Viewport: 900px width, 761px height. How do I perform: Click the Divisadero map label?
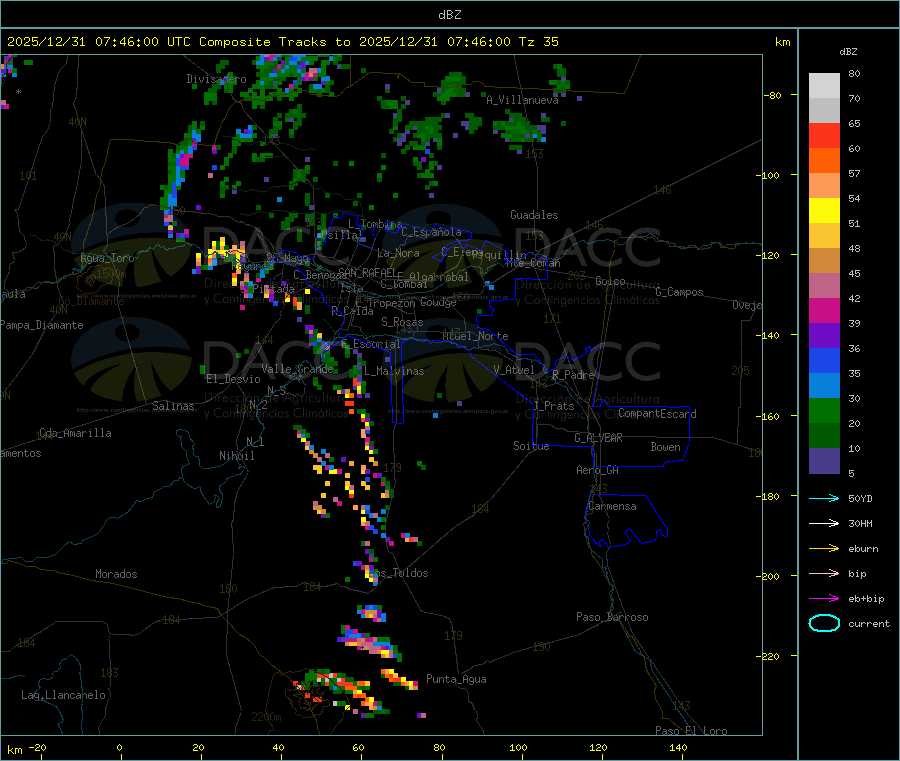pyautogui.click(x=216, y=79)
